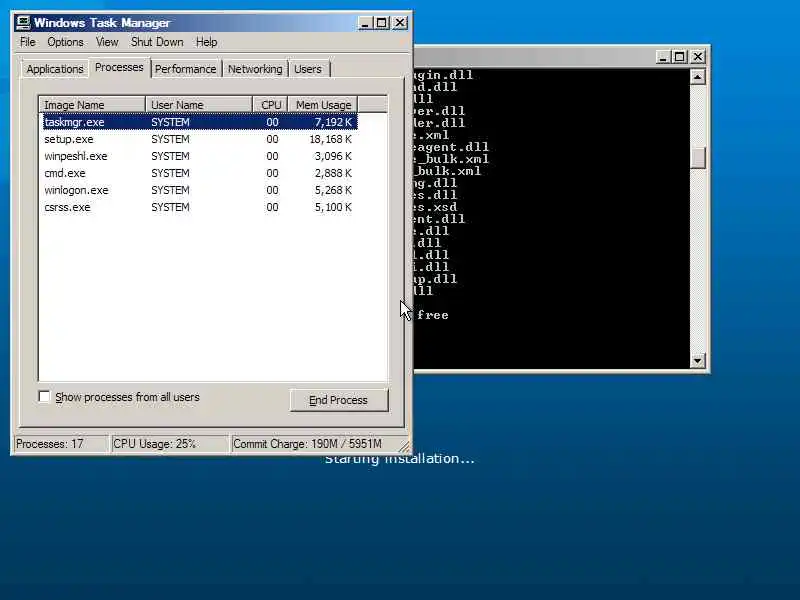Screen dimensions: 800x600
Task: Select the winpeshl.exe process row
Action: click(199, 156)
